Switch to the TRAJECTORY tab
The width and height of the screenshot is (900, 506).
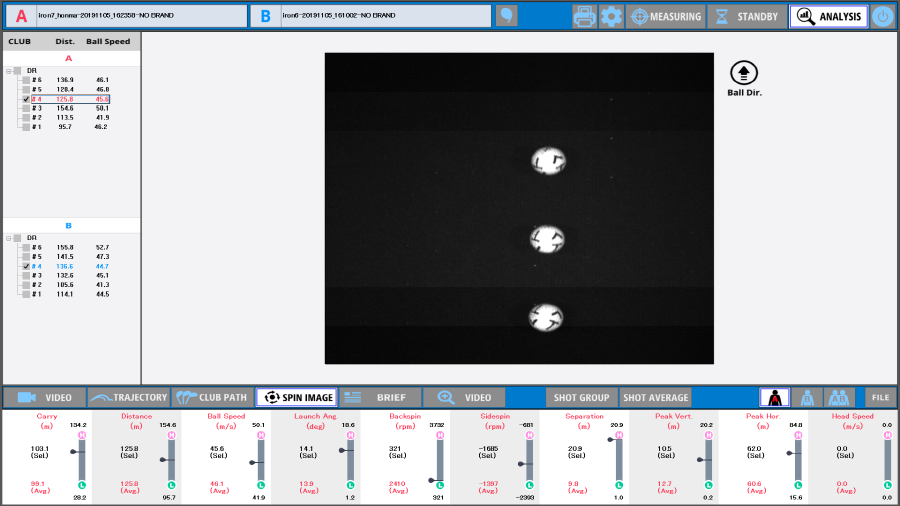[128, 397]
